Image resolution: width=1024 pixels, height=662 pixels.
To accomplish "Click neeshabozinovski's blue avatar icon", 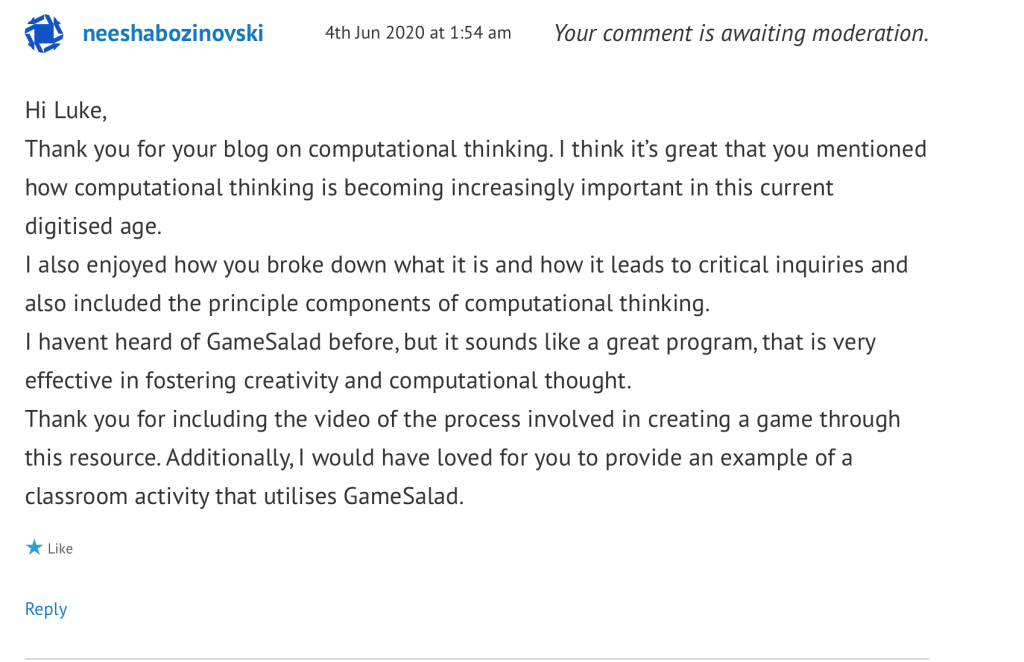I will pos(44,34).
